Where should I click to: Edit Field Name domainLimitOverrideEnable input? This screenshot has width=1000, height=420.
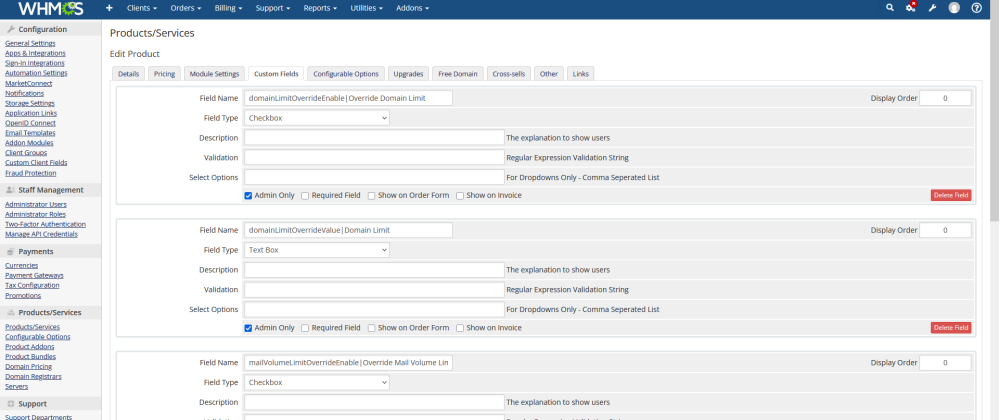[348, 98]
